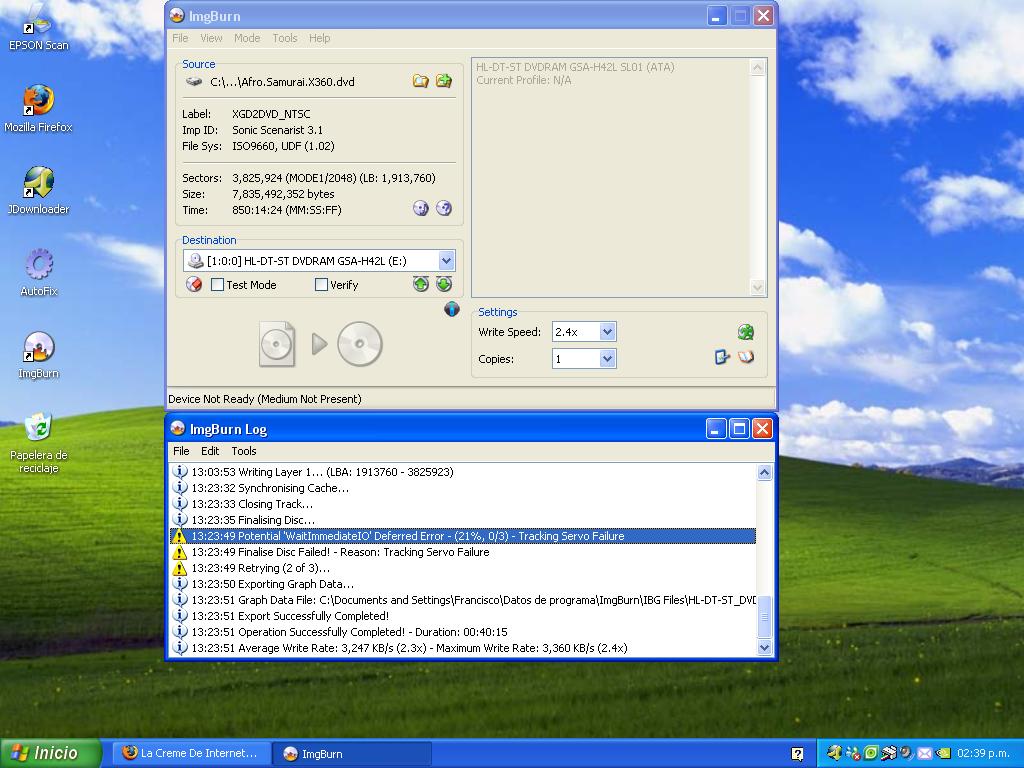
Task: Click the source drive icon beside the file path
Action: pyautogui.click(x=194, y=82)
